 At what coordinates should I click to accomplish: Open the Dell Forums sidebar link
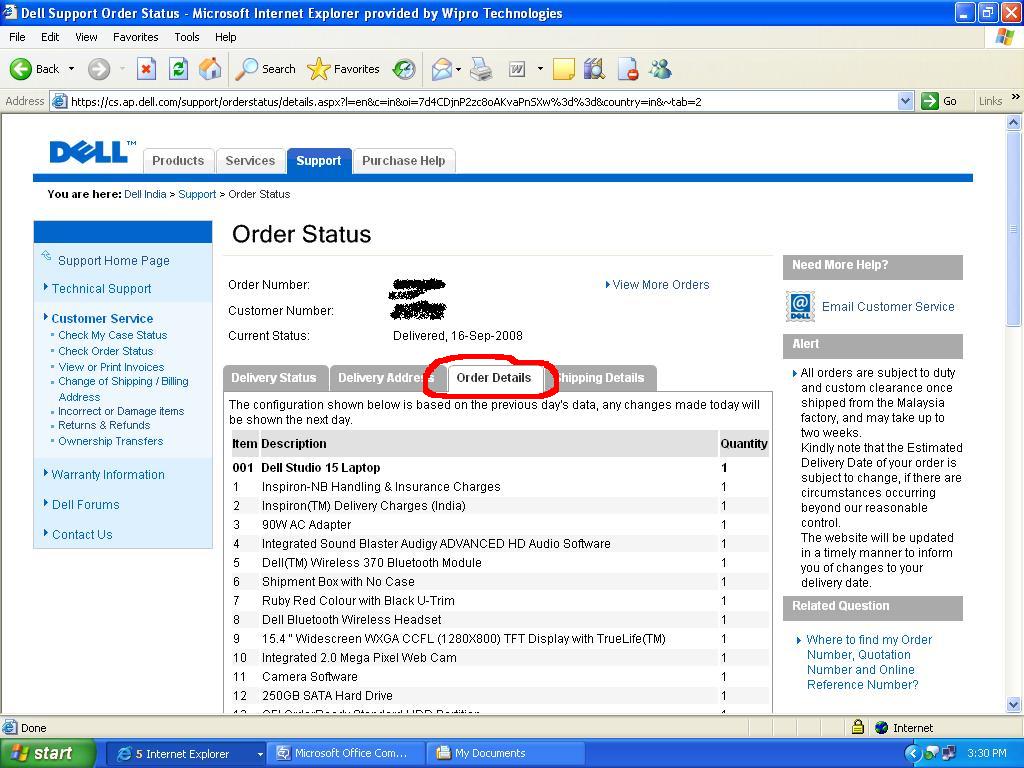click(86, 505)
